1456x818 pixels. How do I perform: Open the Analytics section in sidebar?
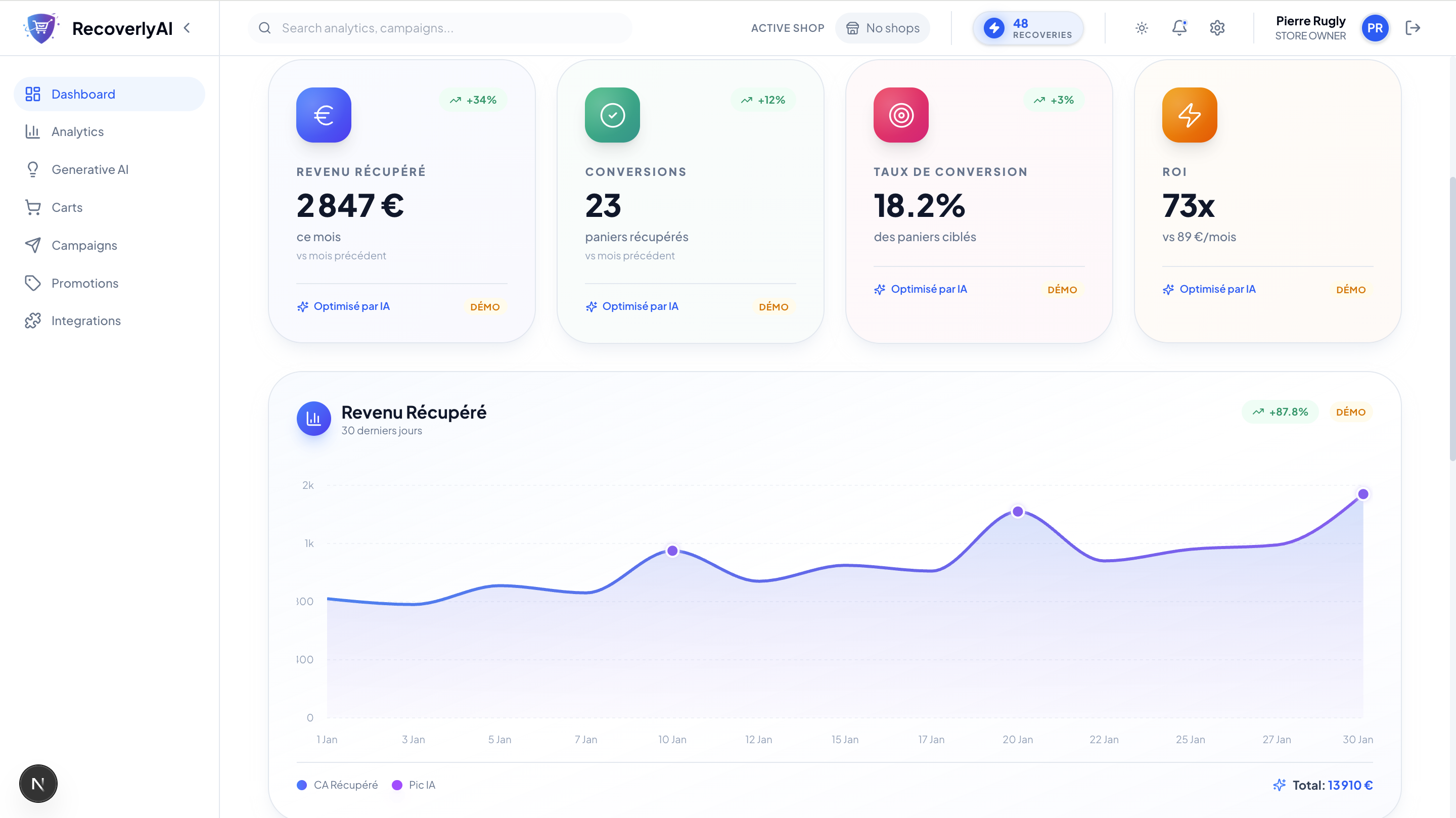point(77,131)
